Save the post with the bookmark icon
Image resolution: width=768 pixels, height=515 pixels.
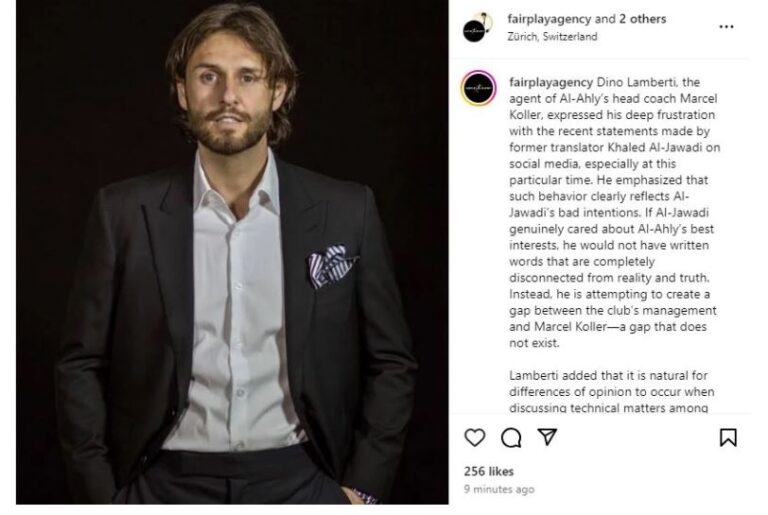point(728,437)
